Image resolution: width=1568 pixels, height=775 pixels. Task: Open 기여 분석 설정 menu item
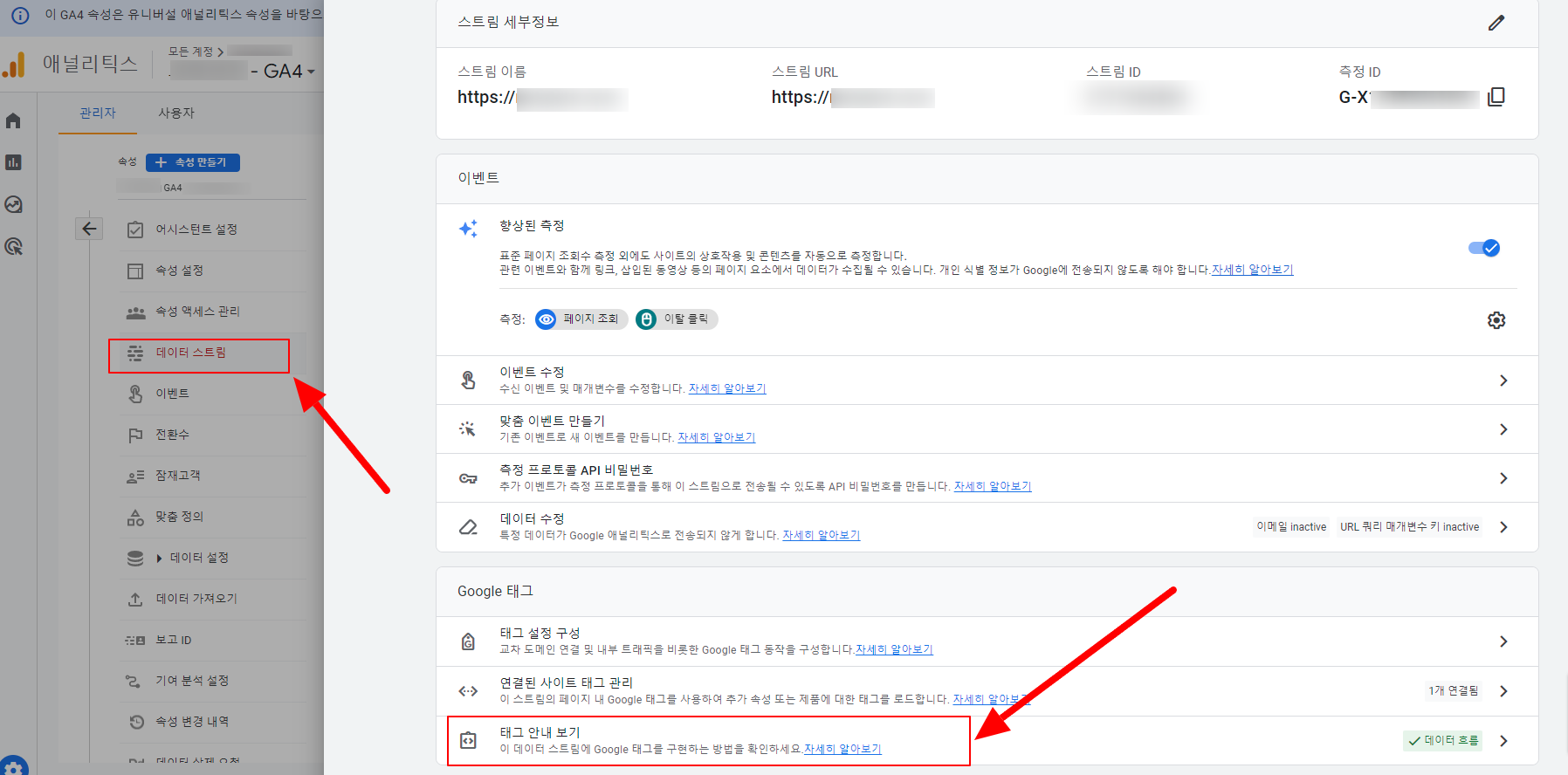pyautogui.click(x=192, y=681)
